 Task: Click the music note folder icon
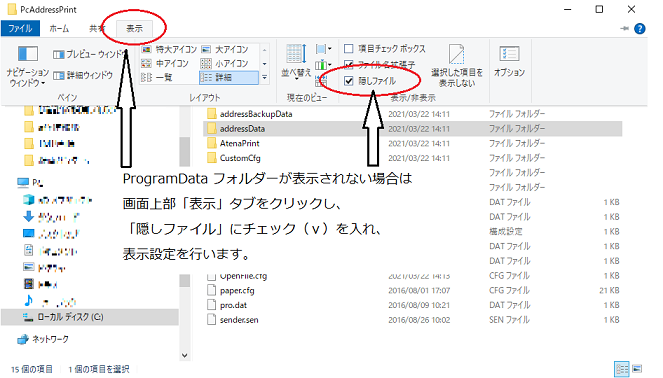(28, 301)
